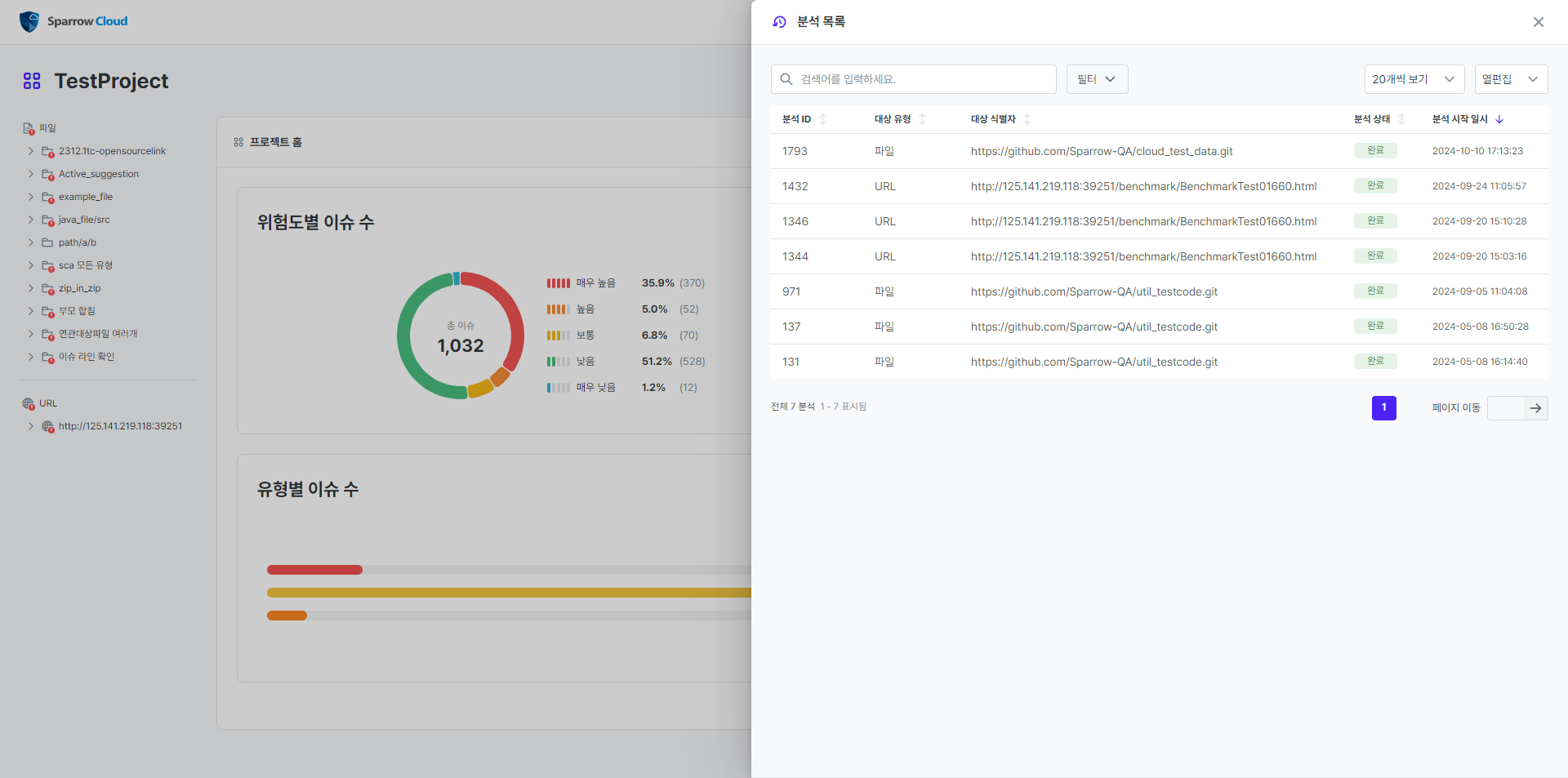Select the 2312.1tc-opensourcelink tree item

click(112, 151)
